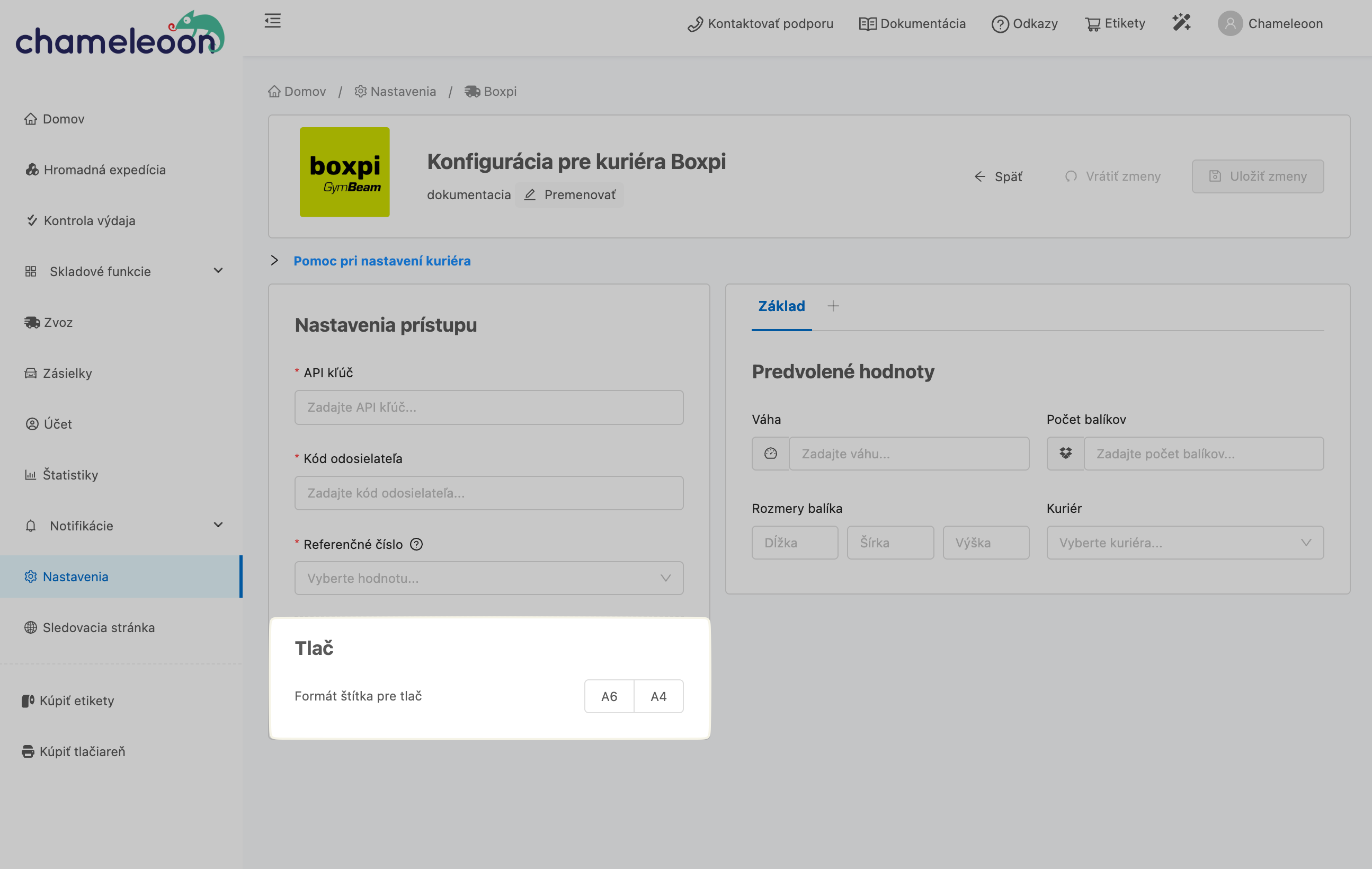Click the Kontaktovať podporu phone link
Screen dimensions: 1372x869
pyautogui.click(x=760, y=23)
